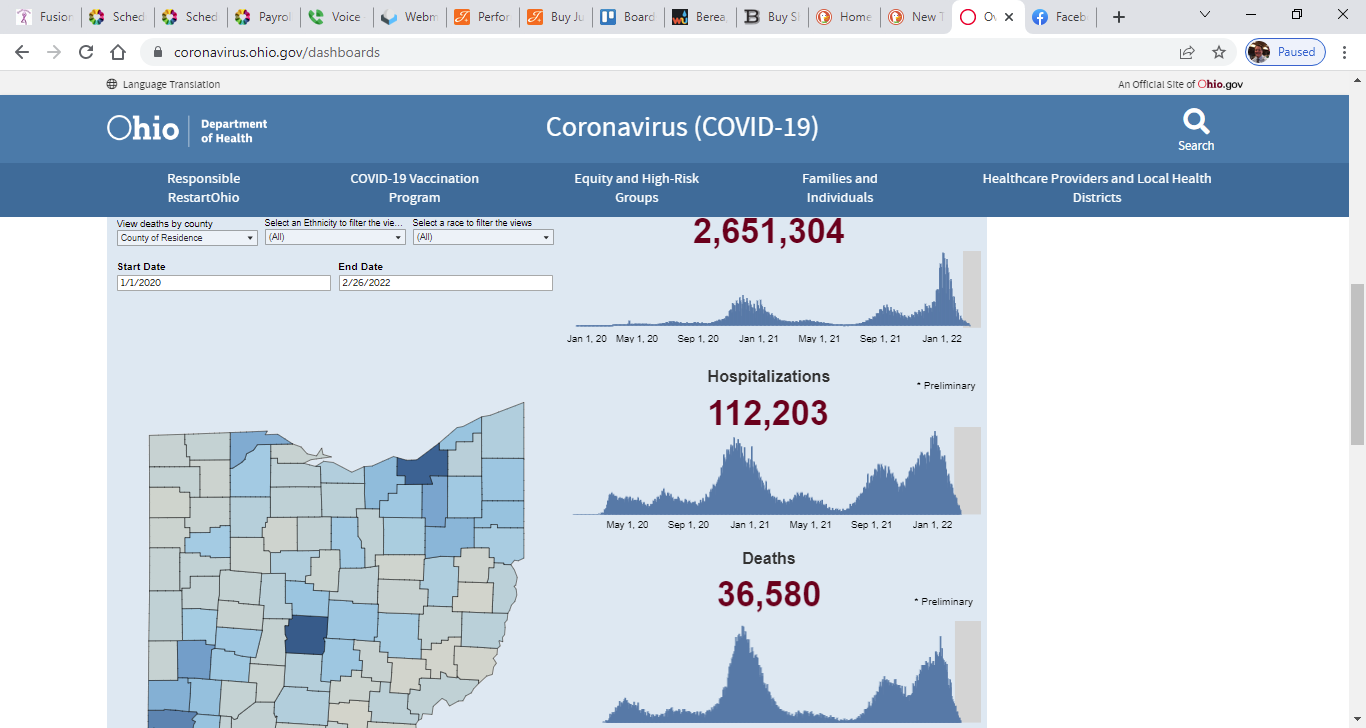Screen dimensions: 1366x728
Task: Switch to the Facebook tab
Action: pyautogui.click(x=1060, y=17)
